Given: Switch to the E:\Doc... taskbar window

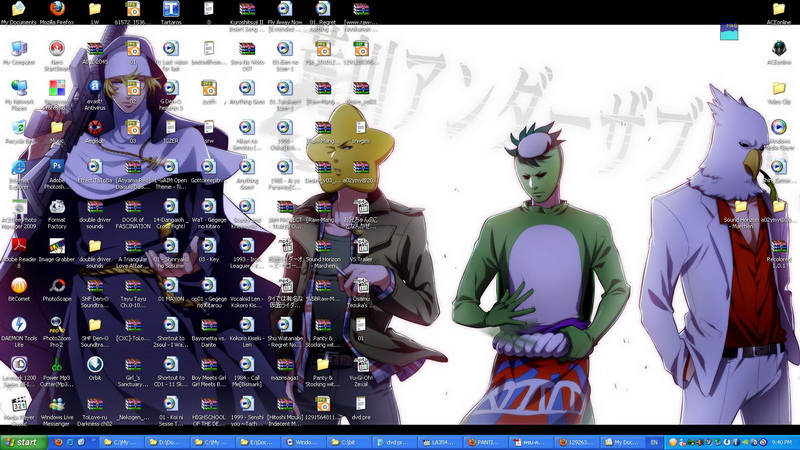Looking at the screenshot, I should [x=258, y=442].
